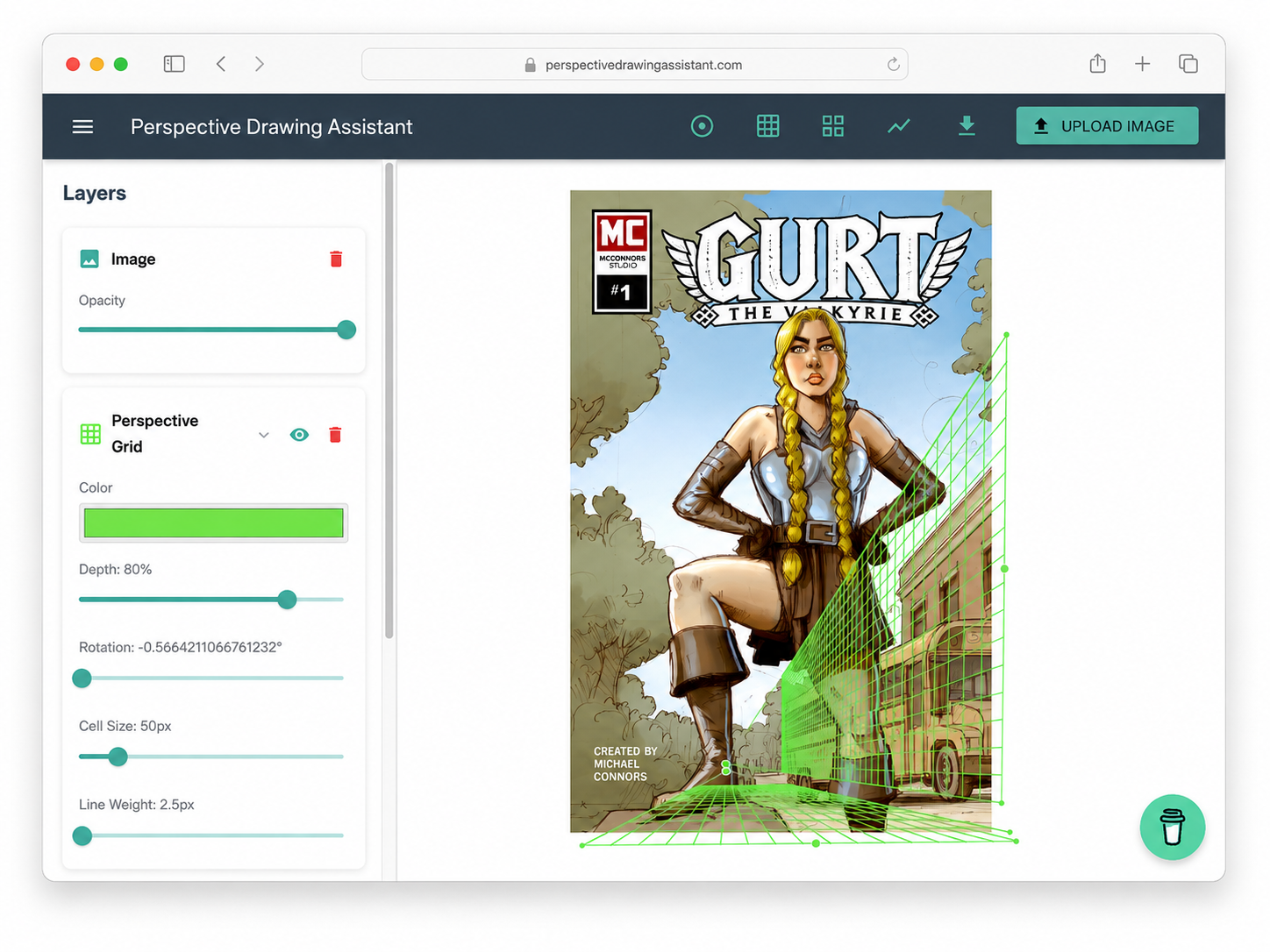Click the Perspective Grid layer grid icon

(x=90, y=434)
